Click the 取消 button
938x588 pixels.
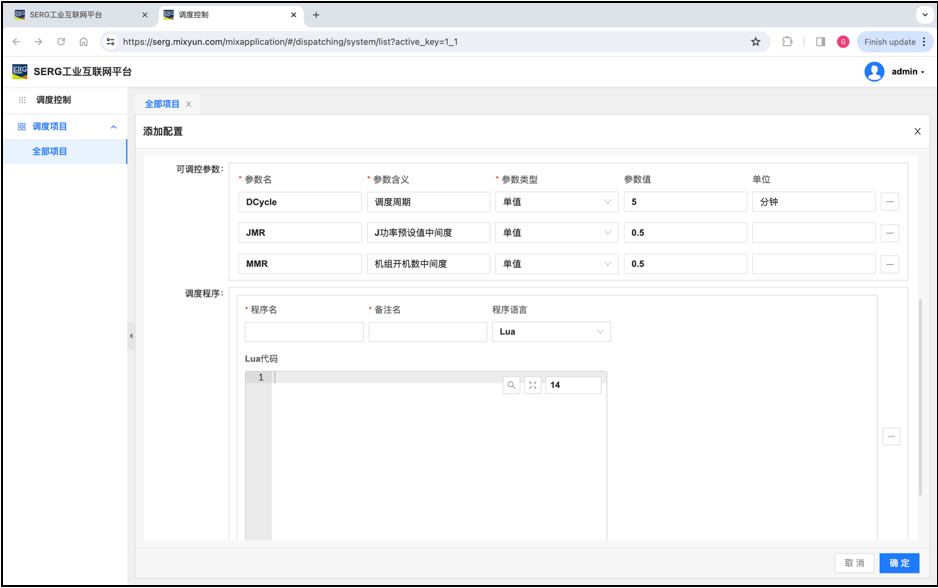854,563
